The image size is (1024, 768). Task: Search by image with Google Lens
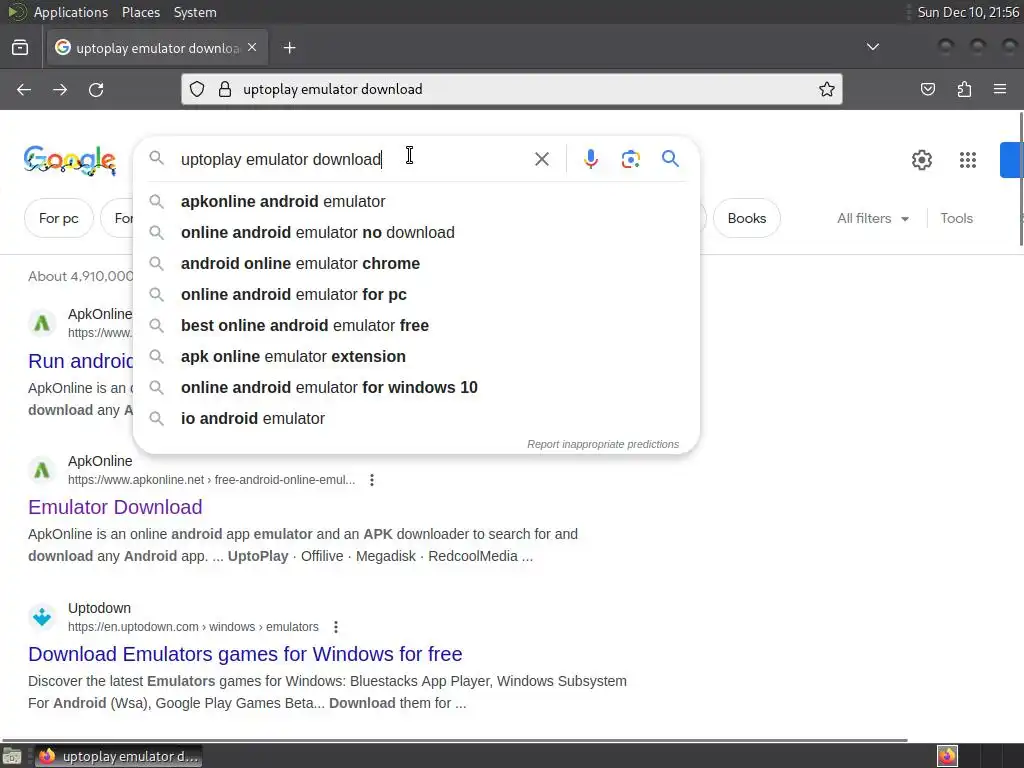630,159
